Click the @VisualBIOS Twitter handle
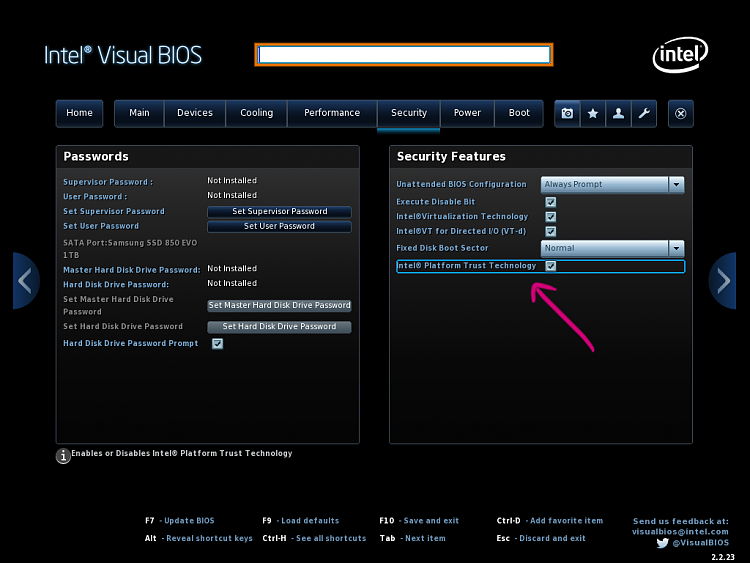This screenshot has width=750, height=563. pyautogui.click(x=701, y=543)
